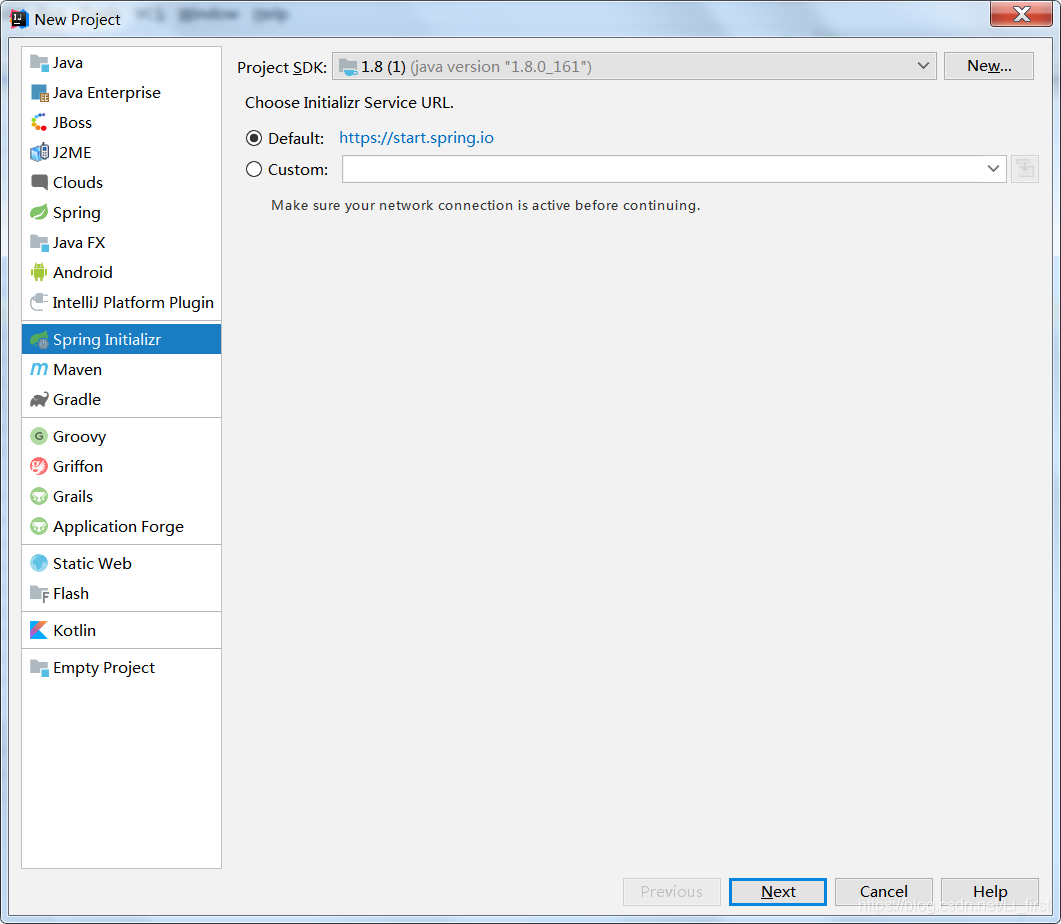Choose Java Enterprise project type
The height and width of the screenshot is (924, 1061).
point(122,93)
